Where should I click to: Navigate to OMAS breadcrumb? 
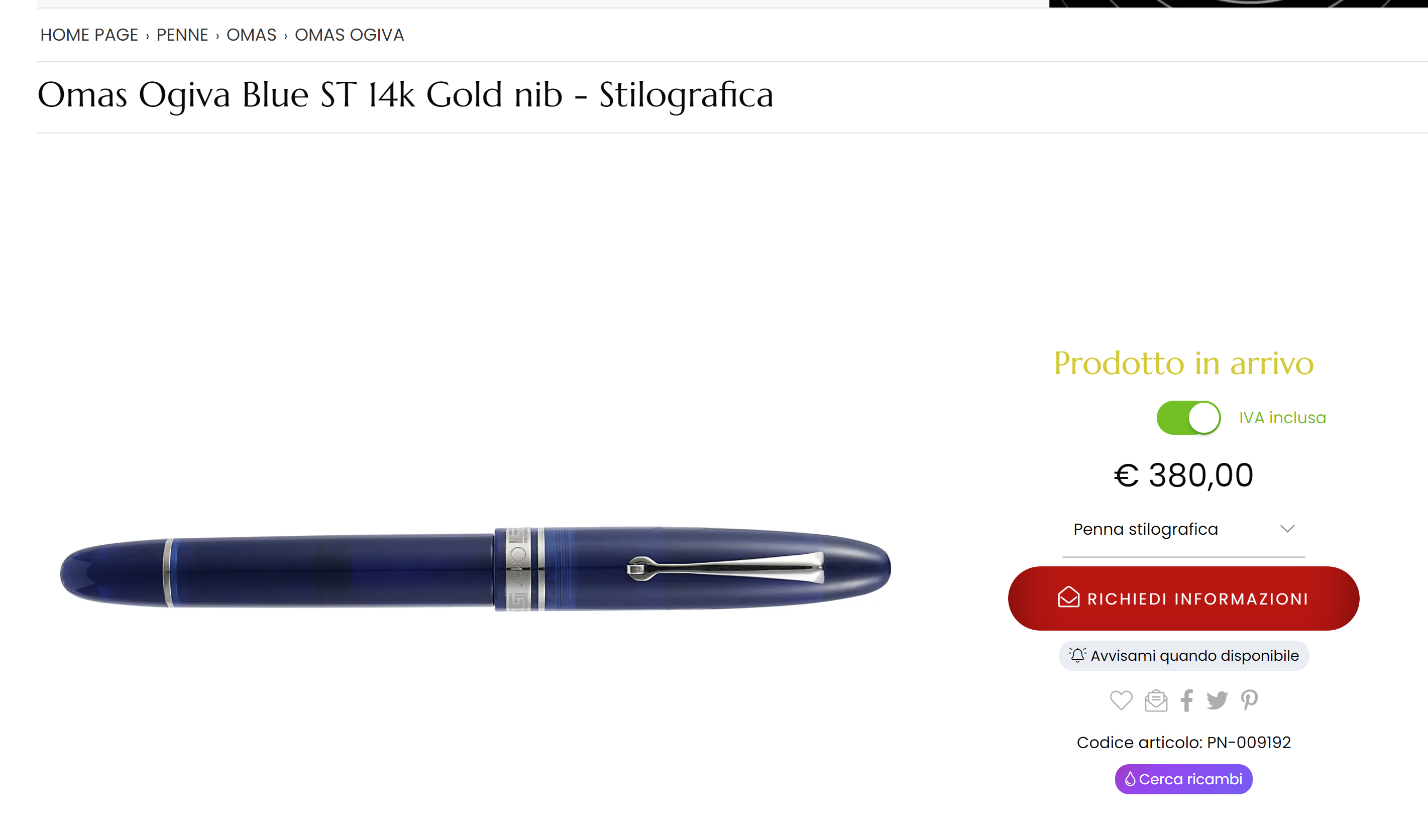pos(251,35)
